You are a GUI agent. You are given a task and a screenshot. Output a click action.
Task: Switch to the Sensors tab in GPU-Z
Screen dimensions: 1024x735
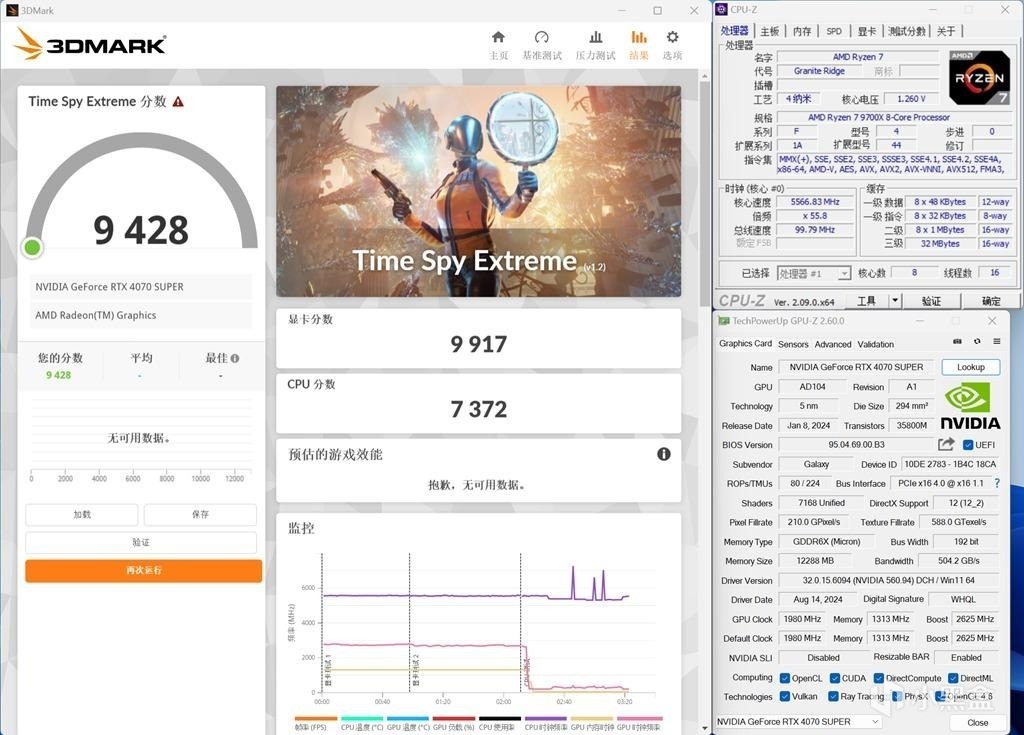793,344
